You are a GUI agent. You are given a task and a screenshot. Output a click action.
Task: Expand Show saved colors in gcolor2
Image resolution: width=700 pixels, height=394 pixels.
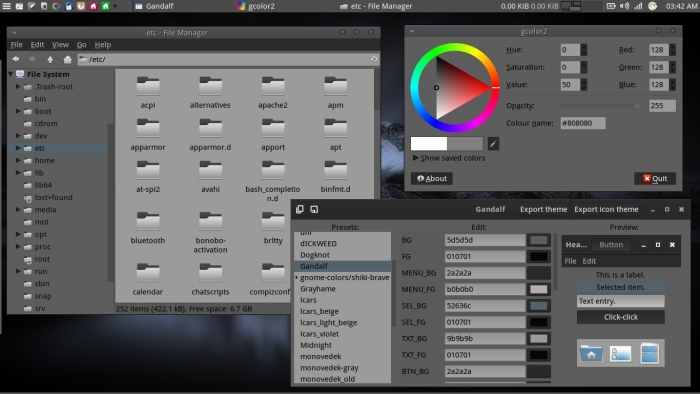pos(416,158)
